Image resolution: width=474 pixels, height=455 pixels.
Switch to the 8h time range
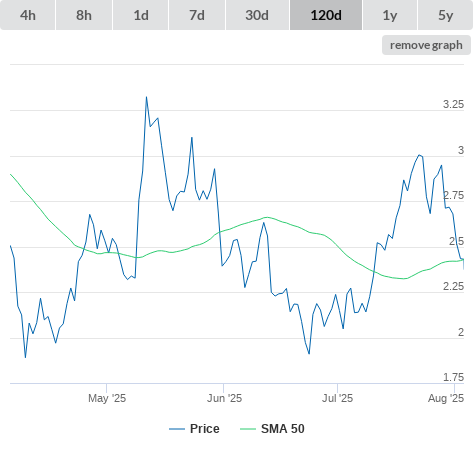point(84,15)
